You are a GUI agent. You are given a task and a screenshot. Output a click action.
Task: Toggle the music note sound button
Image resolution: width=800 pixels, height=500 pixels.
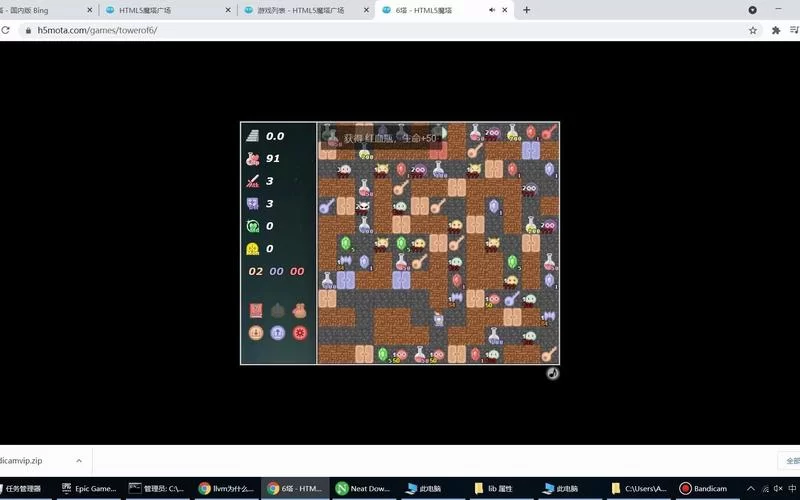553,373
